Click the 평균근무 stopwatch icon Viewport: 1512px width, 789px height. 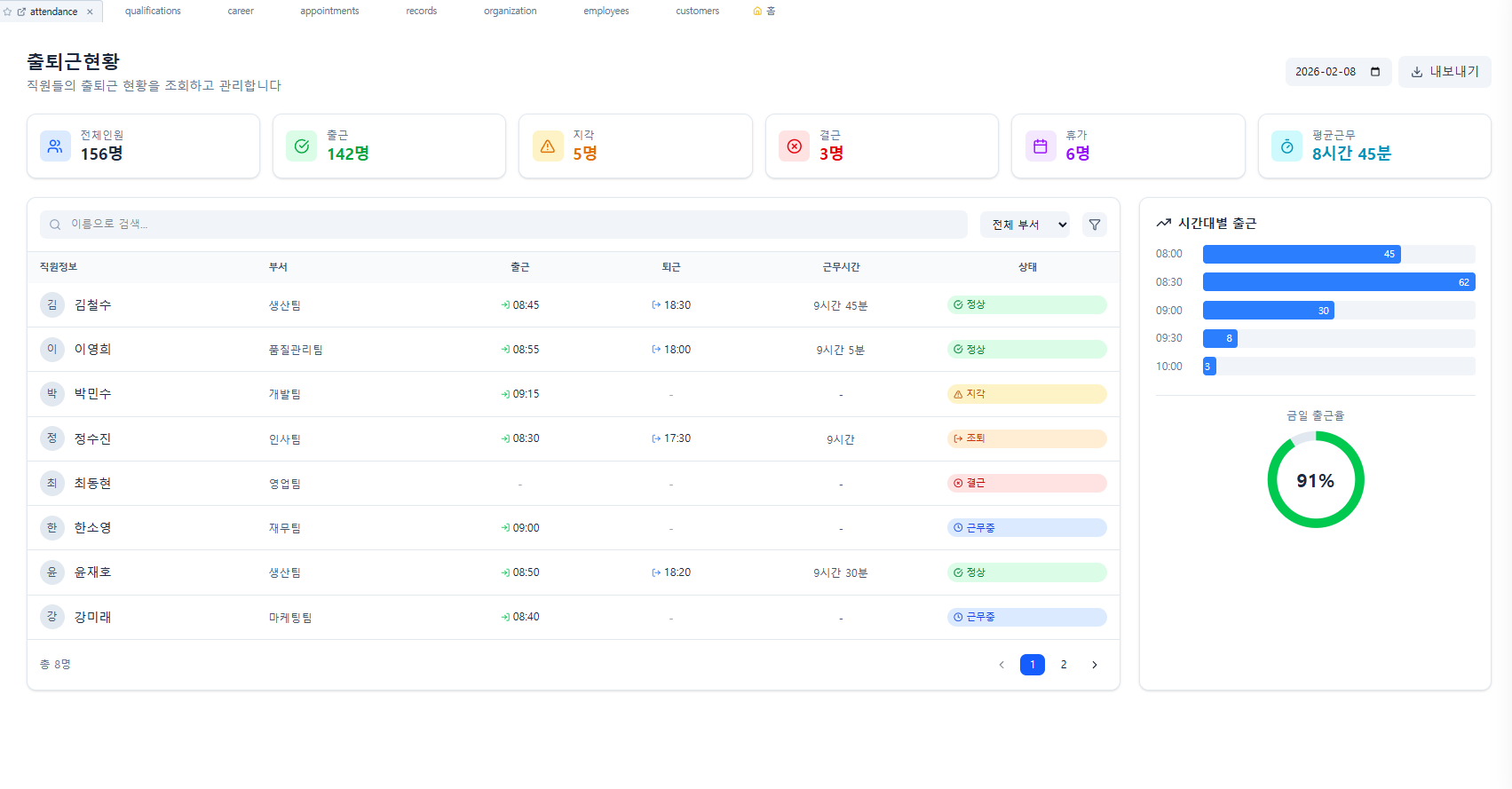click(1286, 146)
